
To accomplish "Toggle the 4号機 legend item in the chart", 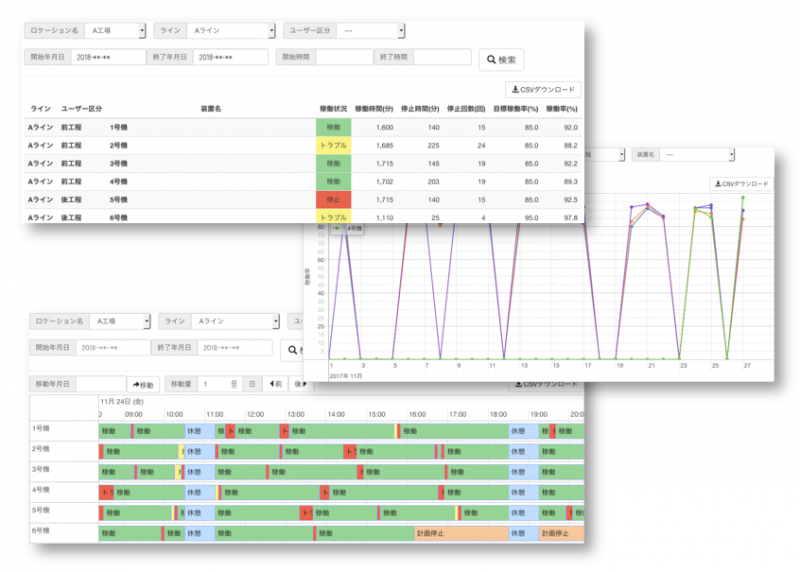I will pos(347,229).
